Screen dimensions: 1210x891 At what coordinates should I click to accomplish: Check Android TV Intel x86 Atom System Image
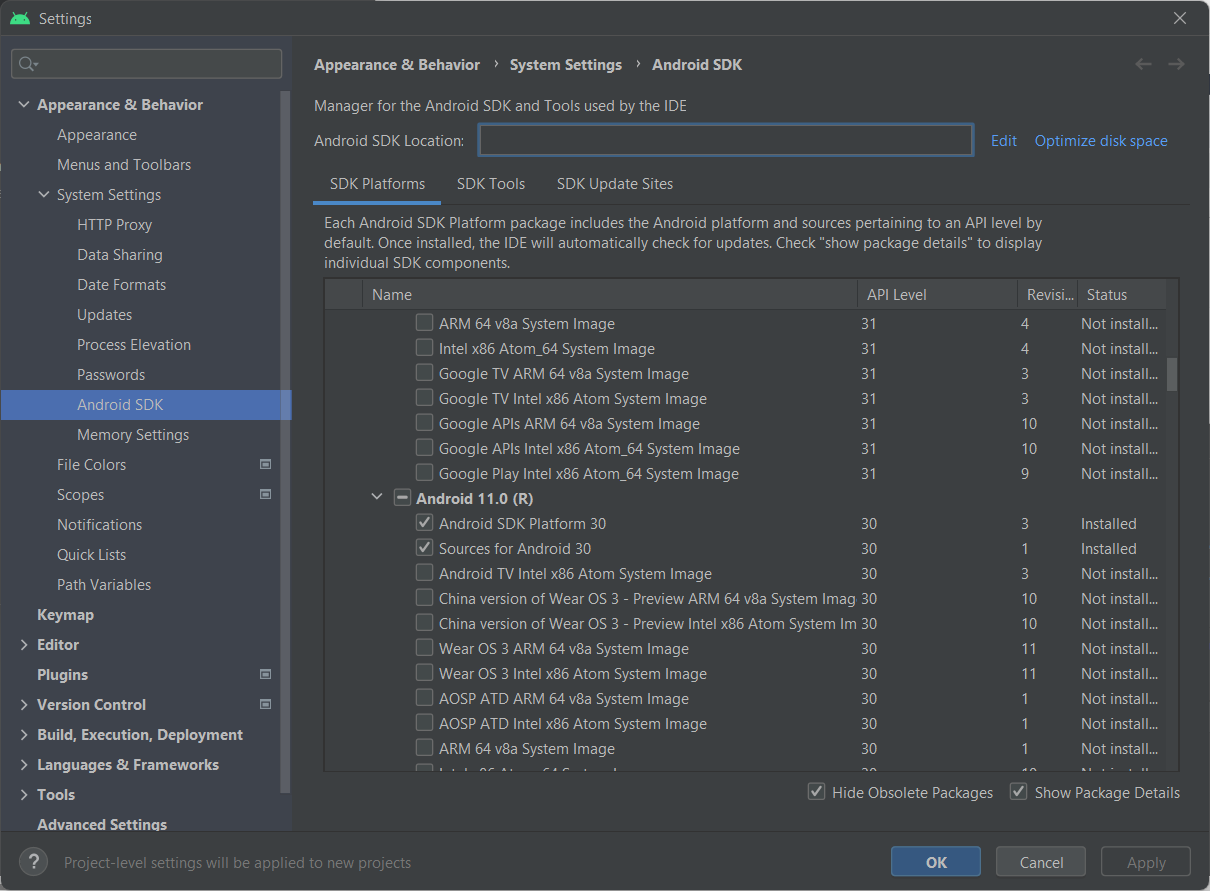pos(425,573)
